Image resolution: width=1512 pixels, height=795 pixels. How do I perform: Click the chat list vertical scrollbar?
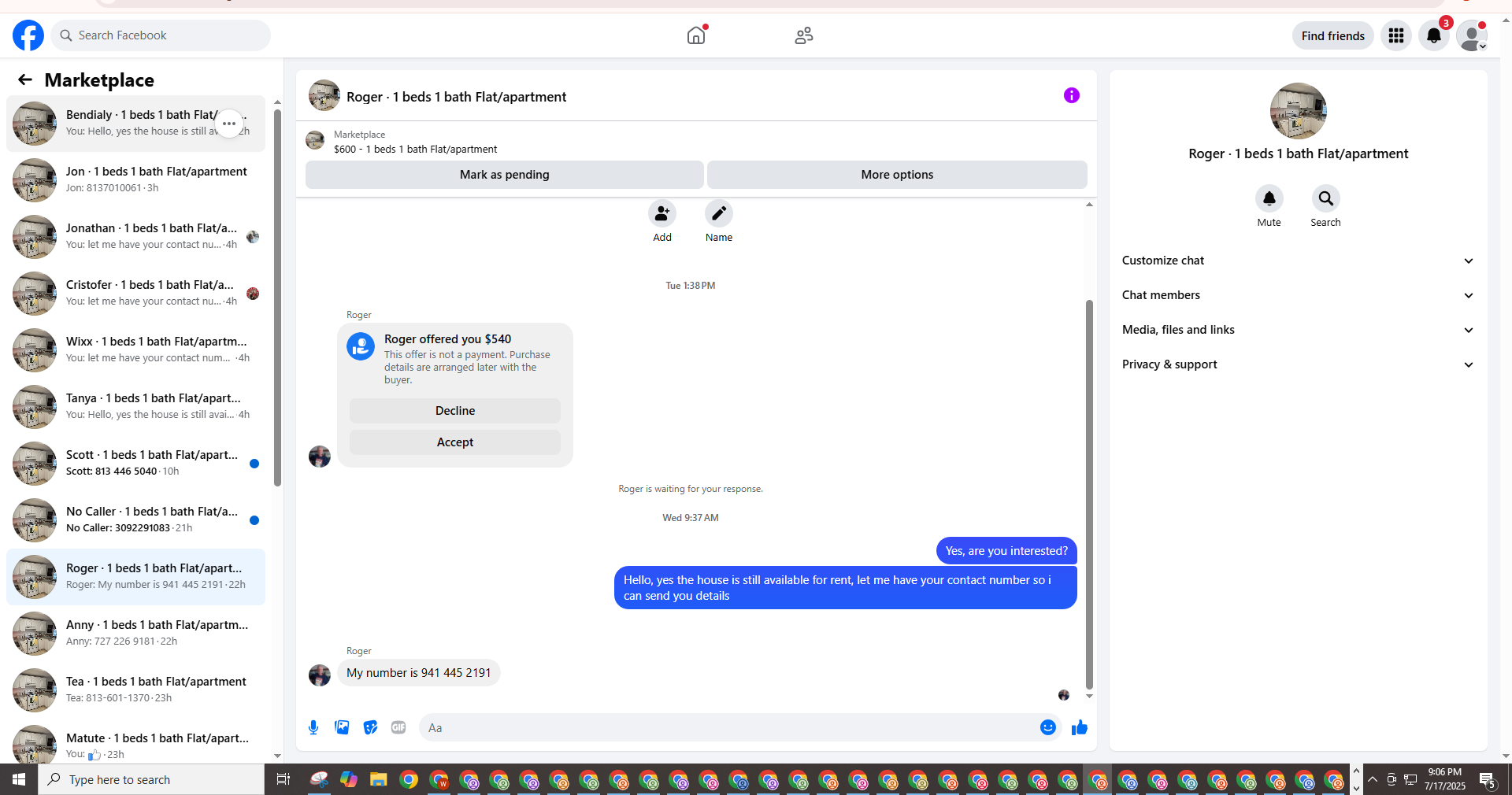pos(277,299)
